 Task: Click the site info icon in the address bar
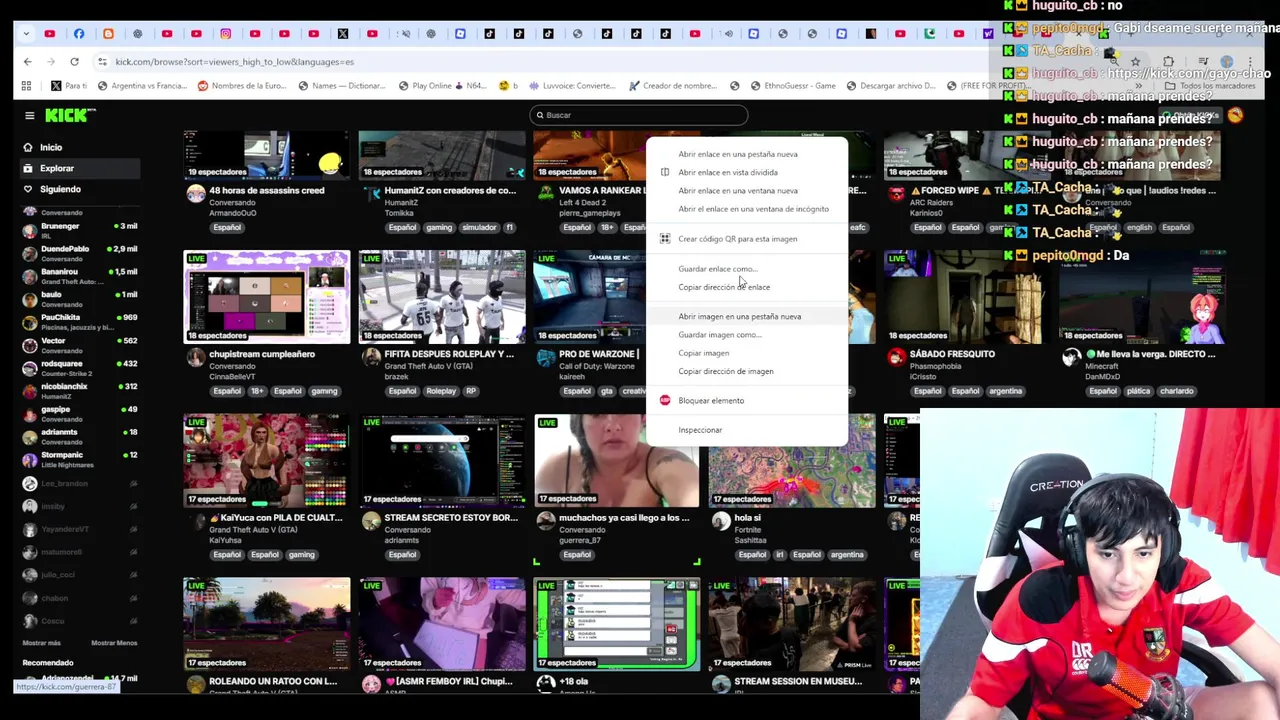tap(102, 62)
